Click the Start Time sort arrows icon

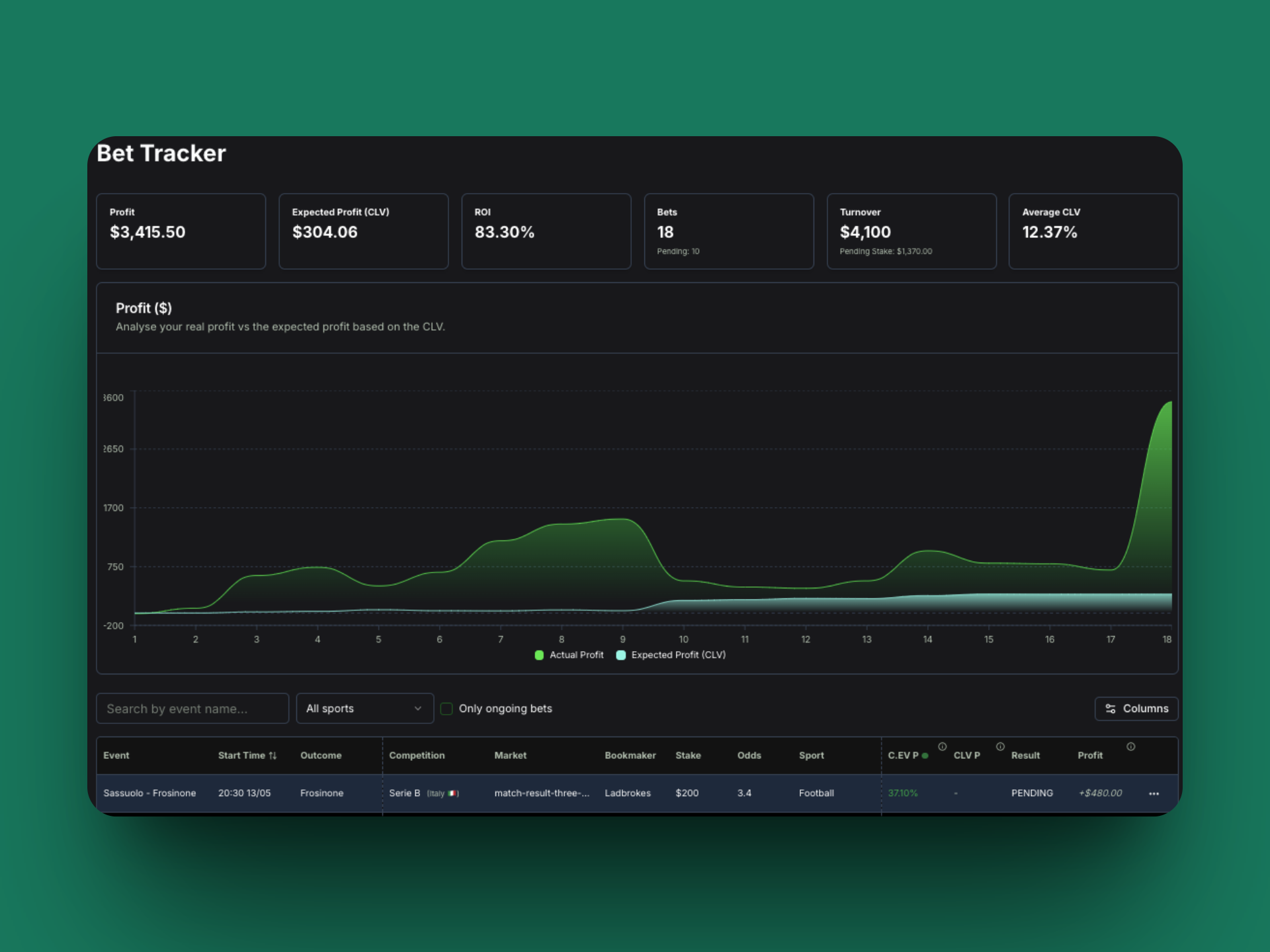click(273, 755)
